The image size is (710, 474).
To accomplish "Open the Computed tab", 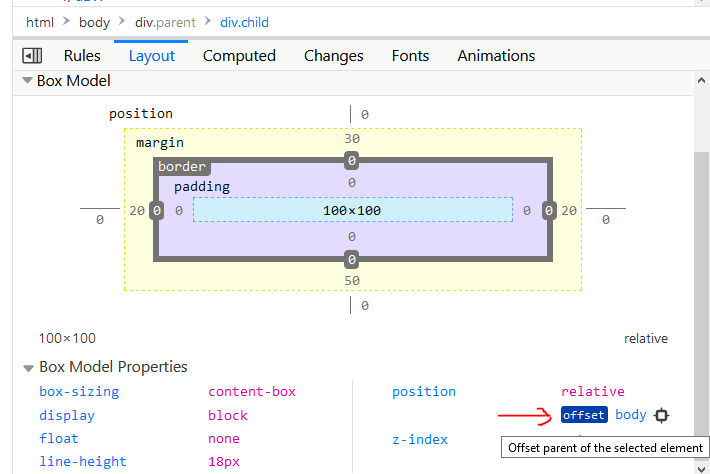I will (239, 56).
